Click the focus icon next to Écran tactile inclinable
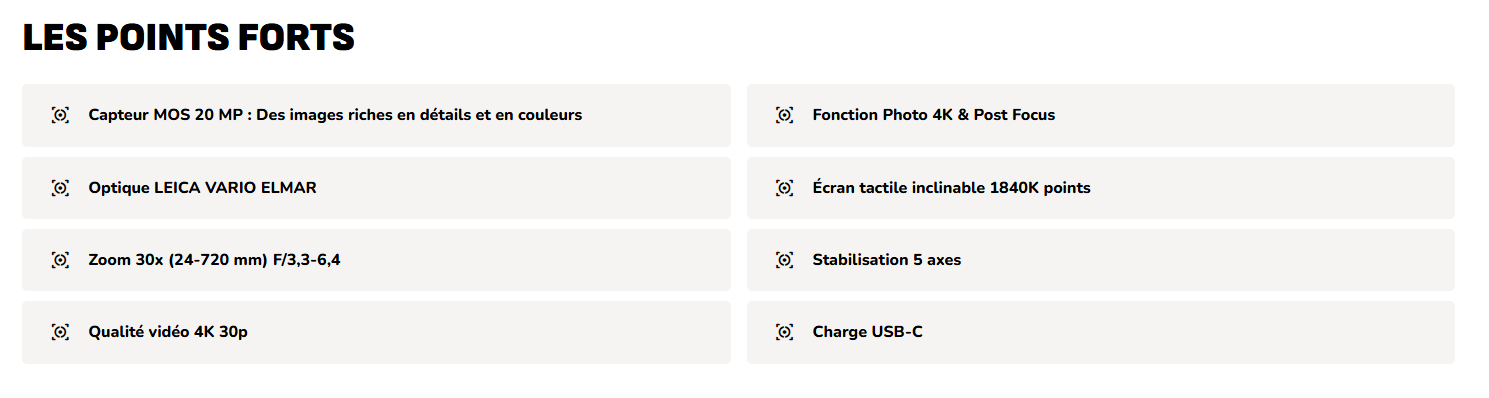This screenshot has height=398, width=1489. pos(784,188)
